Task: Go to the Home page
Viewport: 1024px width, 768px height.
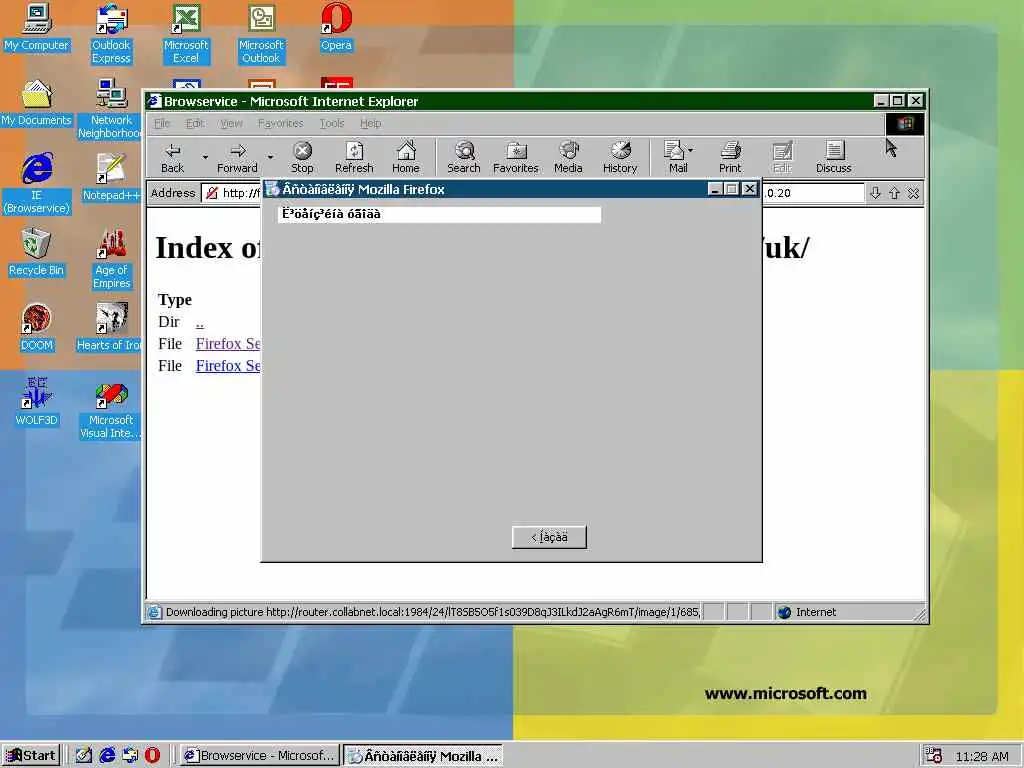Action: [x=406, y=158]
